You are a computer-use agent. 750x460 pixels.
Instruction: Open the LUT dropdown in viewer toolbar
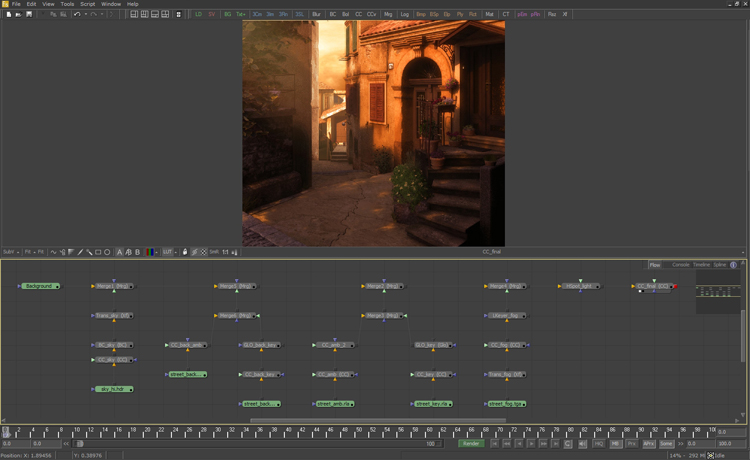pyautogui.click(x=169, y=252)
